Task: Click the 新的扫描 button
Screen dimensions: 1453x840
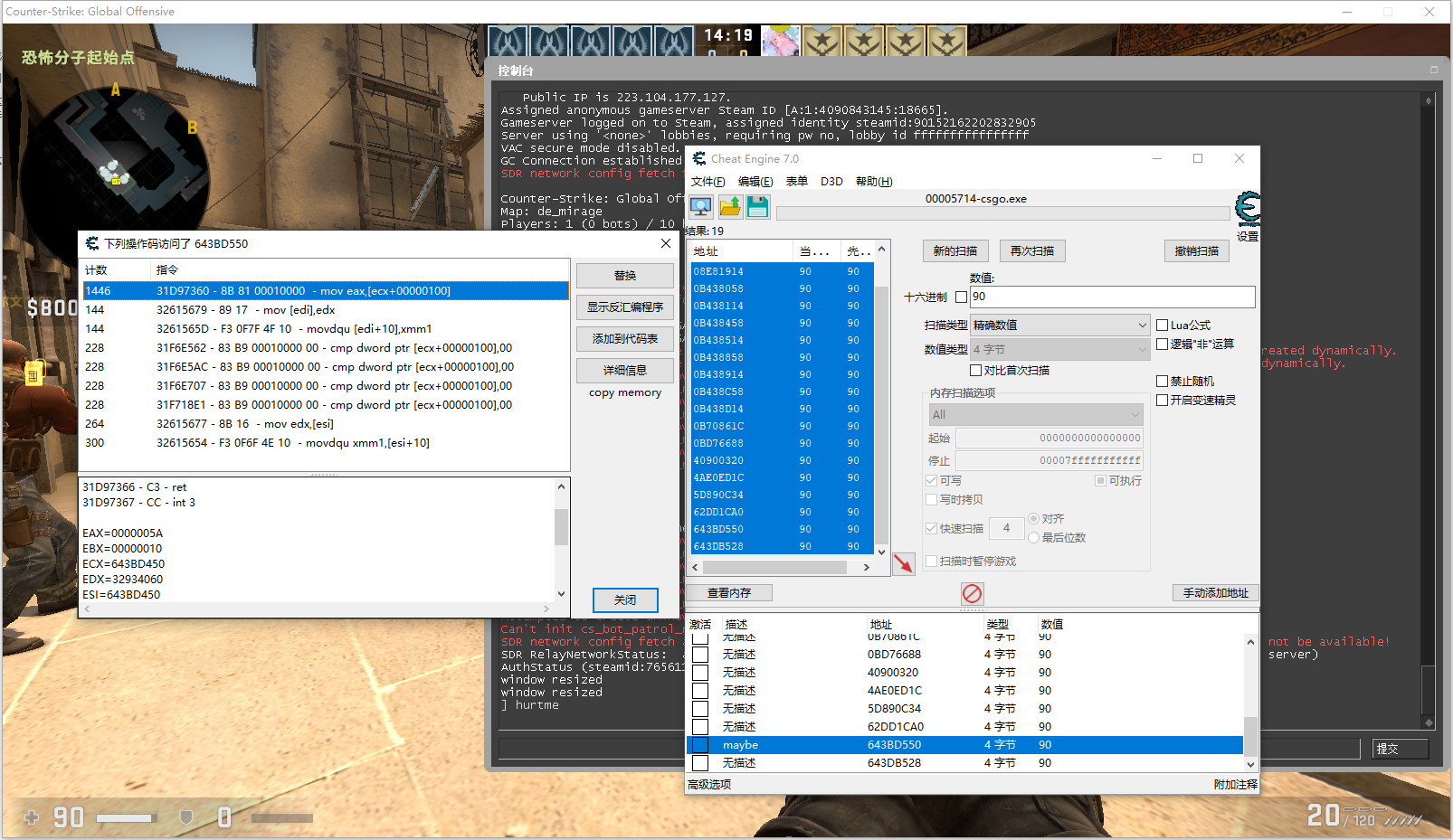Action: pyautogui.click(x=955, y=250)
